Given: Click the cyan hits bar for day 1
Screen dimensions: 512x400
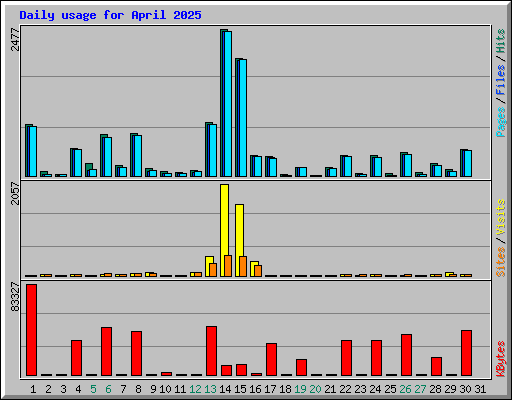Looking at the screenshot, I should 33,151.
